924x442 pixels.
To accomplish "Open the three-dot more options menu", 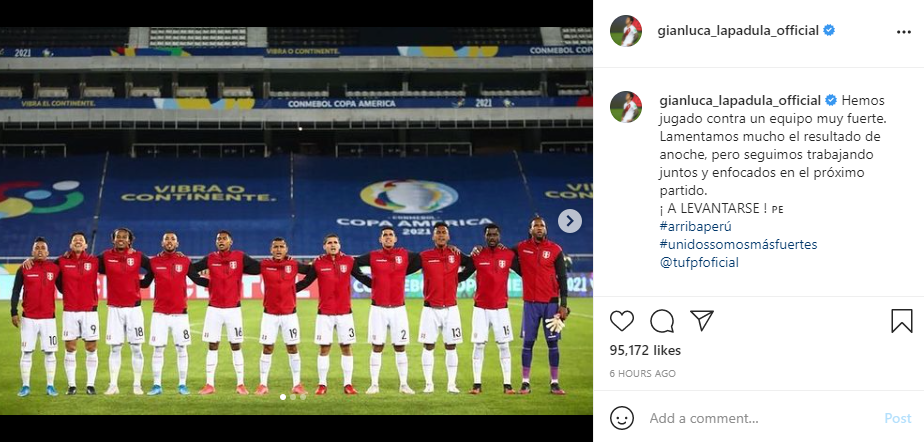I will coord(903,32).
